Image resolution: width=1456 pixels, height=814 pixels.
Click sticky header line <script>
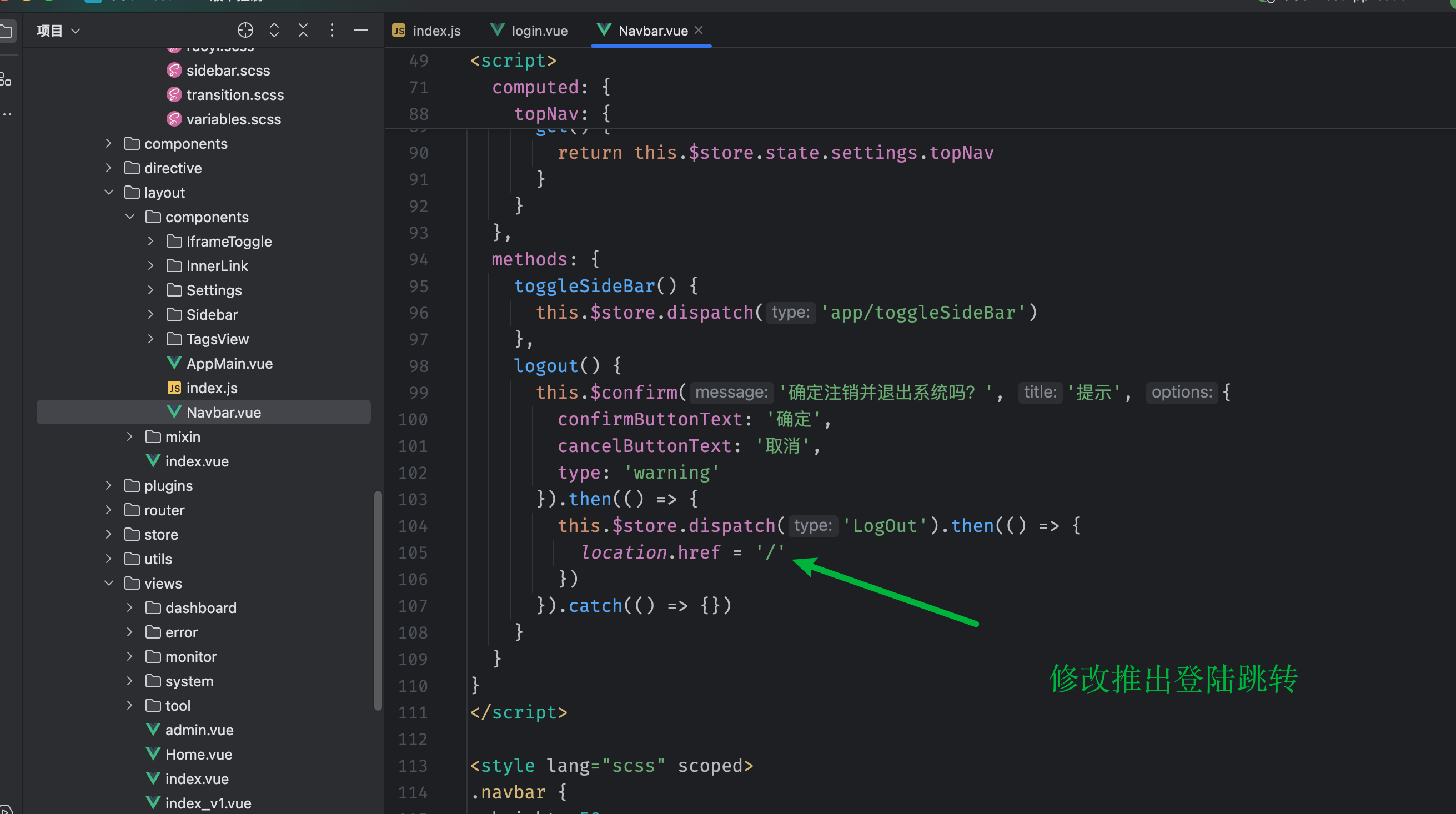pos(513,61)
